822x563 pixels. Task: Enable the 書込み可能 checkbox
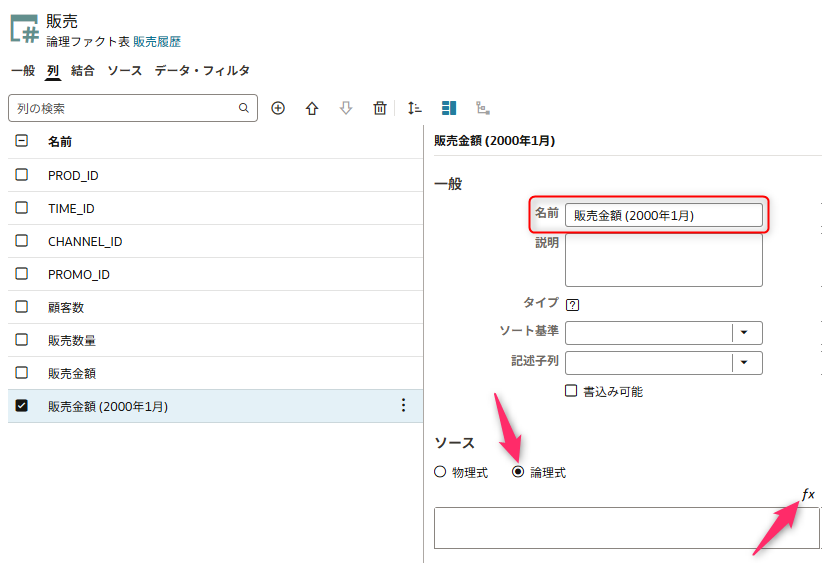pyautogui.click(x=571, y=391)
